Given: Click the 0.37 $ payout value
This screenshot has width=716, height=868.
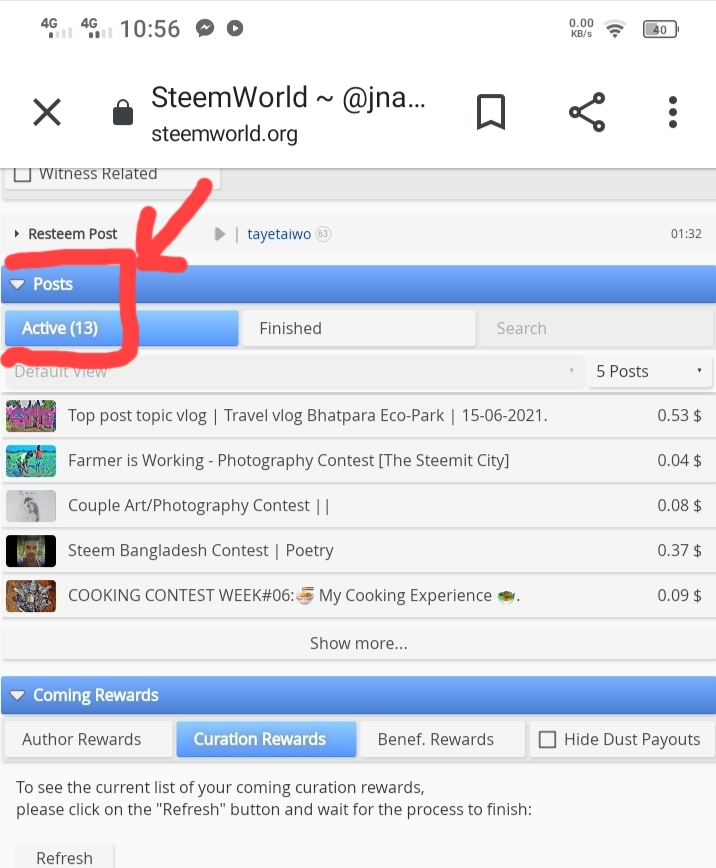Looking at the screenshot, I should click(679, 551).
